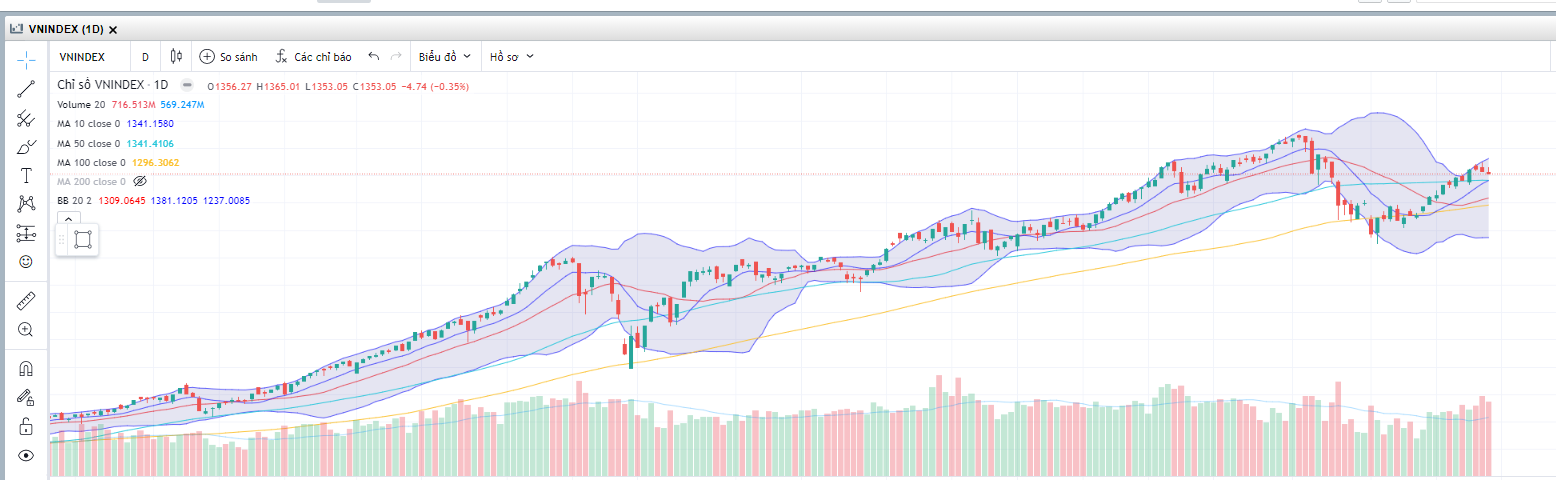Choose the pitchfork drawing tool
The width and height of the screenshot is (1556, 480).
26,118
